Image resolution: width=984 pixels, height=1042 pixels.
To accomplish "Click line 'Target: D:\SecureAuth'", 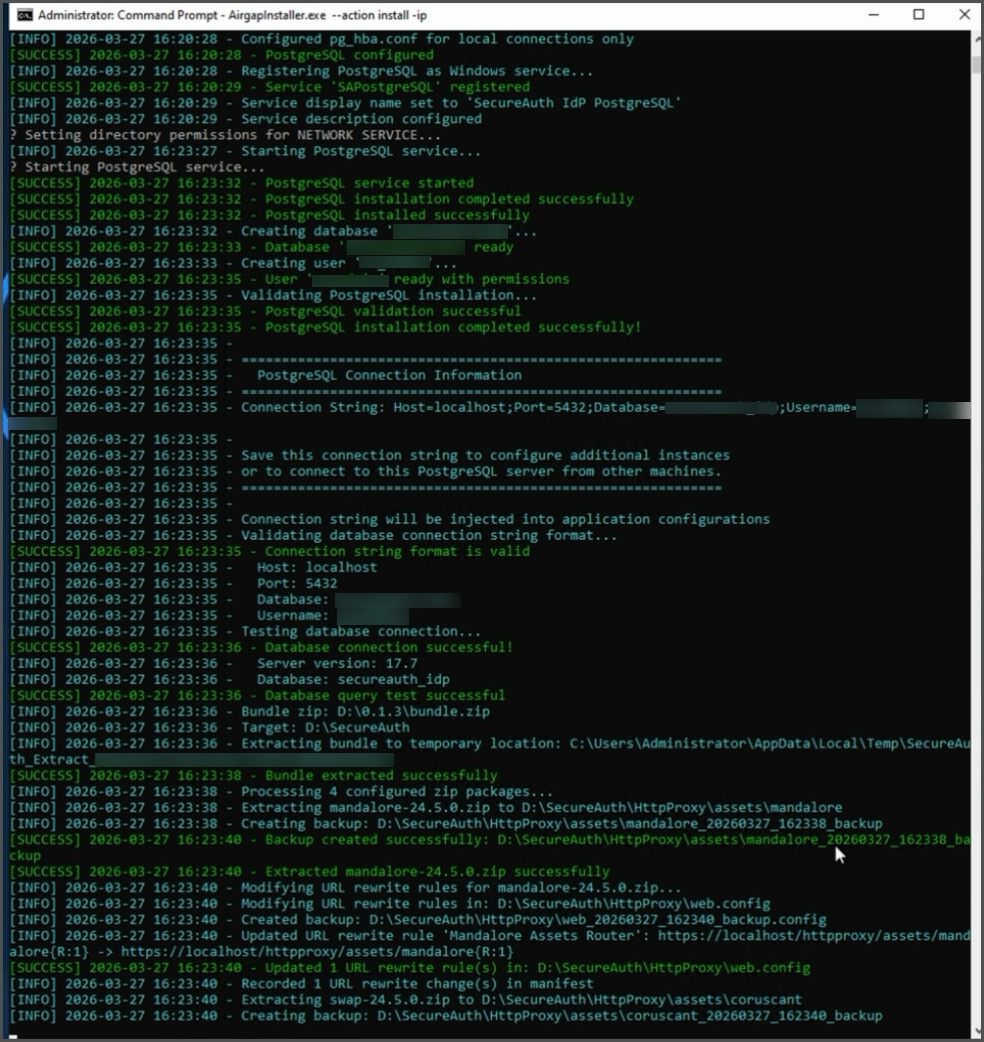I will (x=210, y=728).
